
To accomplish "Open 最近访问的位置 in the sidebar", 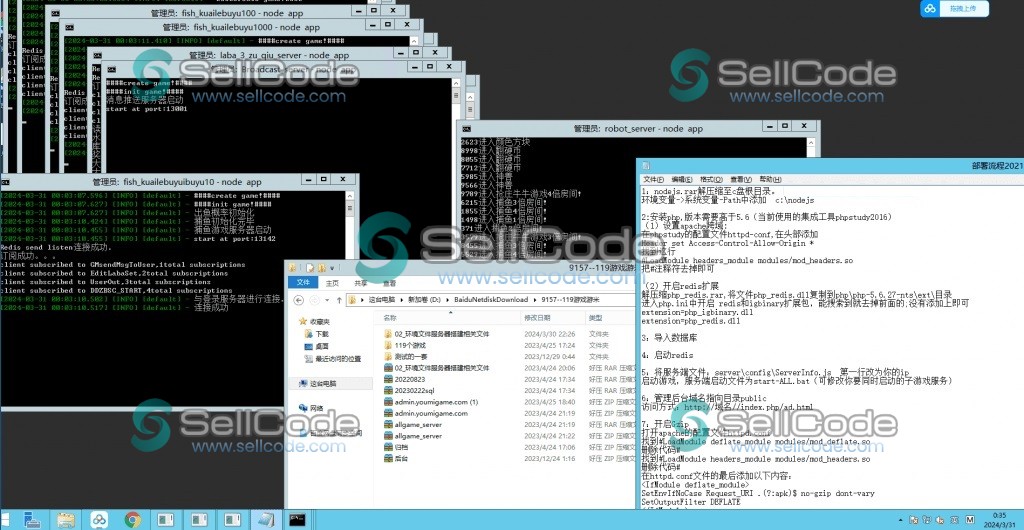I will pos(338,358).
